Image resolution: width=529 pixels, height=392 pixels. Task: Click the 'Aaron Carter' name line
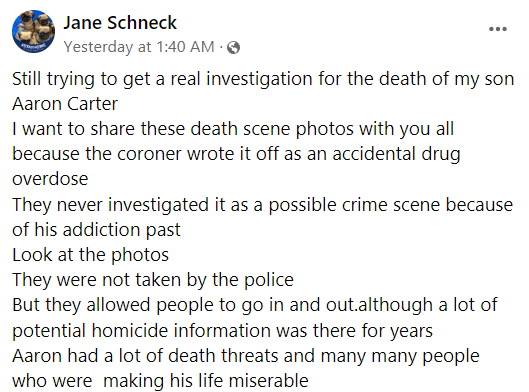[x=65, y=104]
